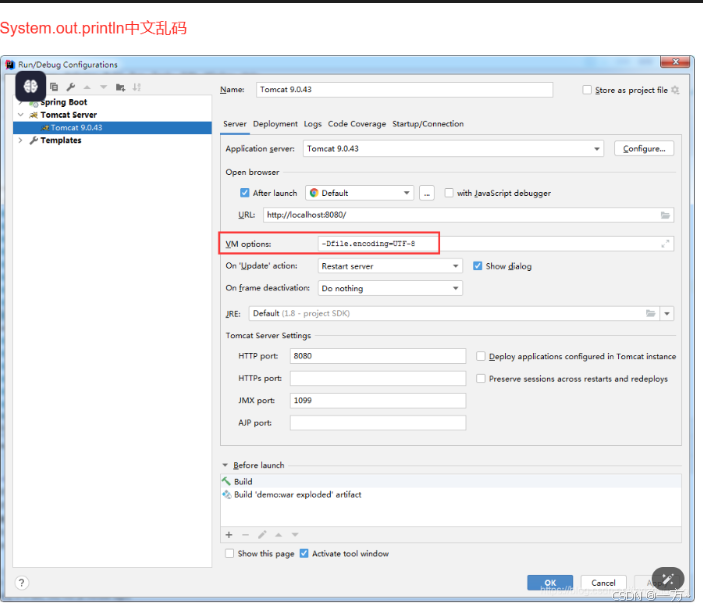Click the Chrome icon in browser dropdown
Viewport: 703px width, 609px height.
pyautogui.click(x=314, y=193)
